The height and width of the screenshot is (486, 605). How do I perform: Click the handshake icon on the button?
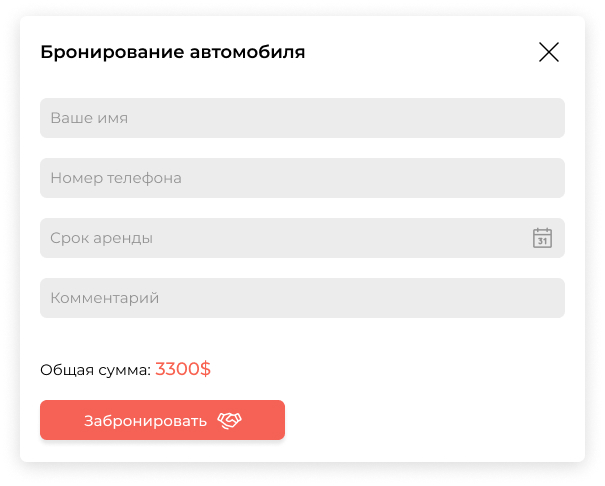coord(229,420)
